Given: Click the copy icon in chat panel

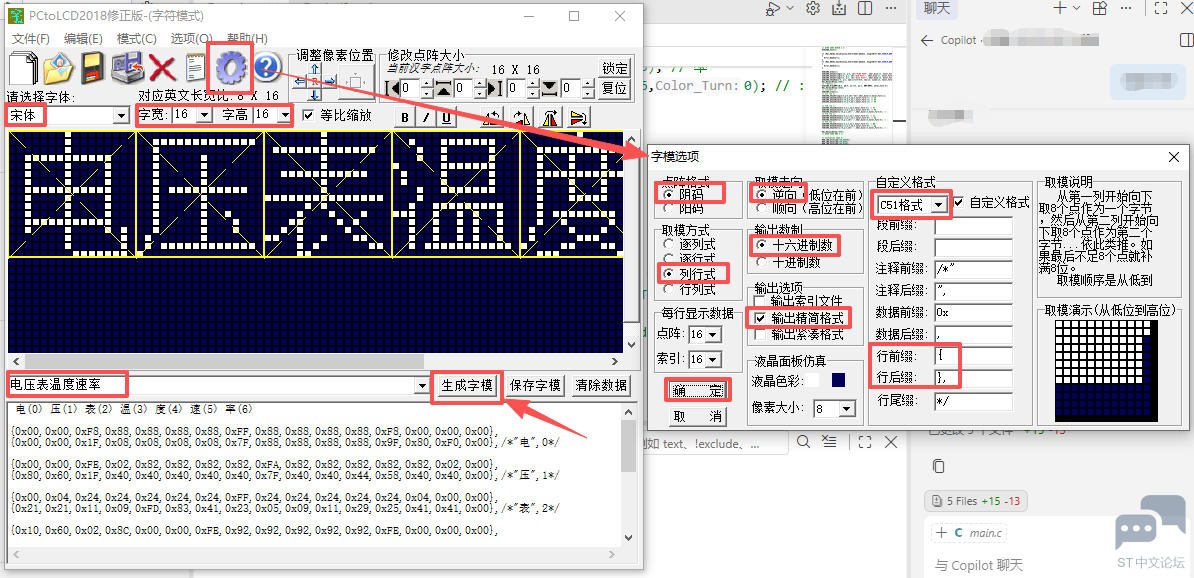Looking at the screenshot, I should pyautogui.click(x=939, y=465).
